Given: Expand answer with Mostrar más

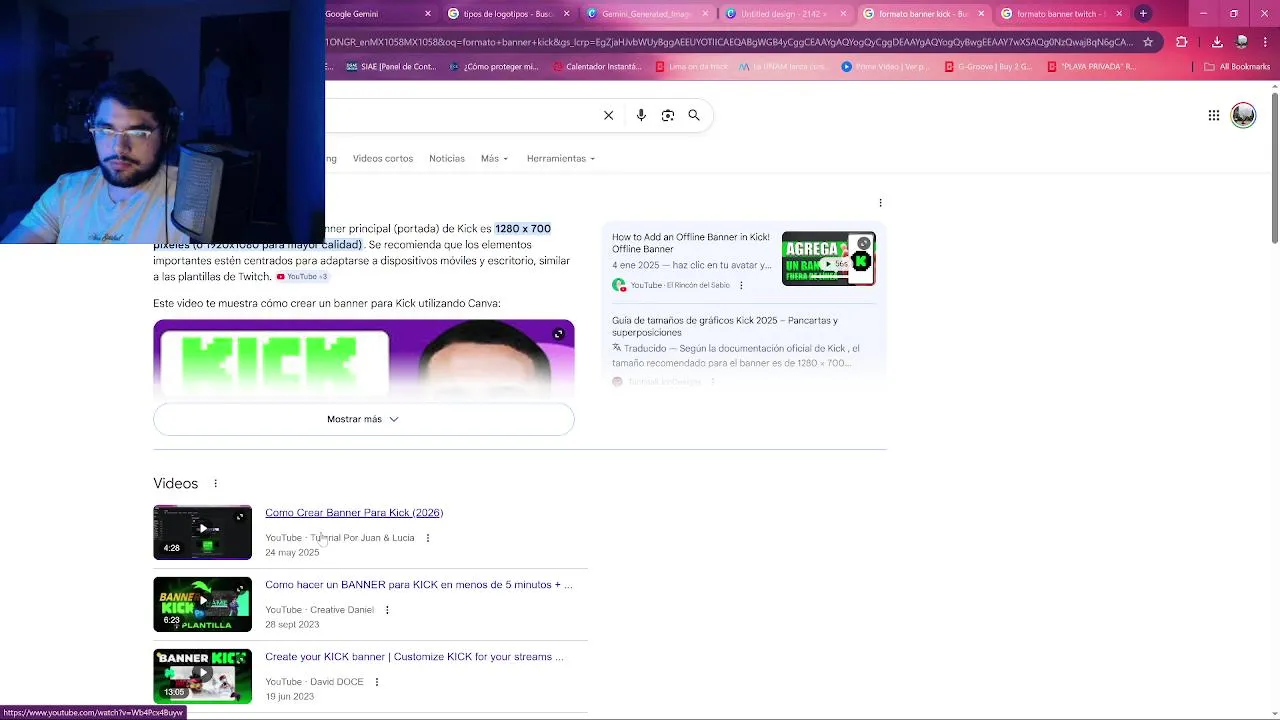Looking at the screenshot, I should tap(364, 419).
